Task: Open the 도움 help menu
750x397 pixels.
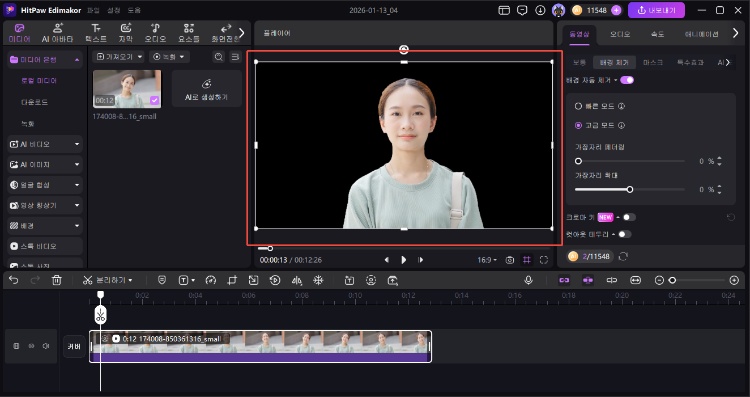Action: (134, 11)
